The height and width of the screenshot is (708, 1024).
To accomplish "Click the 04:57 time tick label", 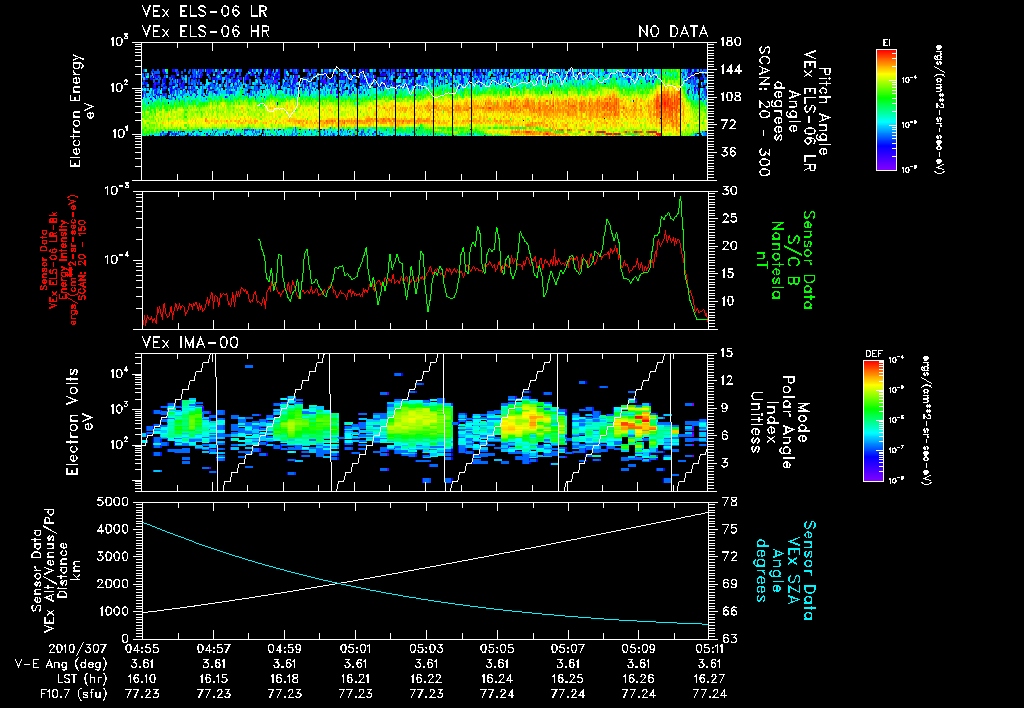I will 214,649.
